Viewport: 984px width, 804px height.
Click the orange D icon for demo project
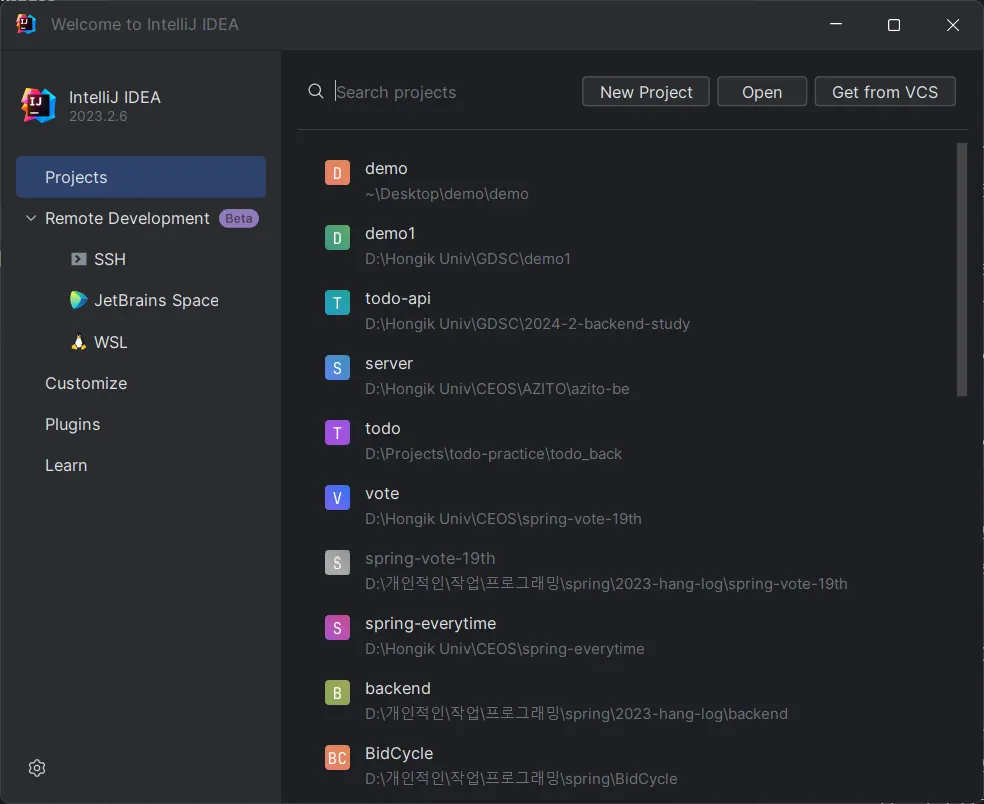[337, 173]
